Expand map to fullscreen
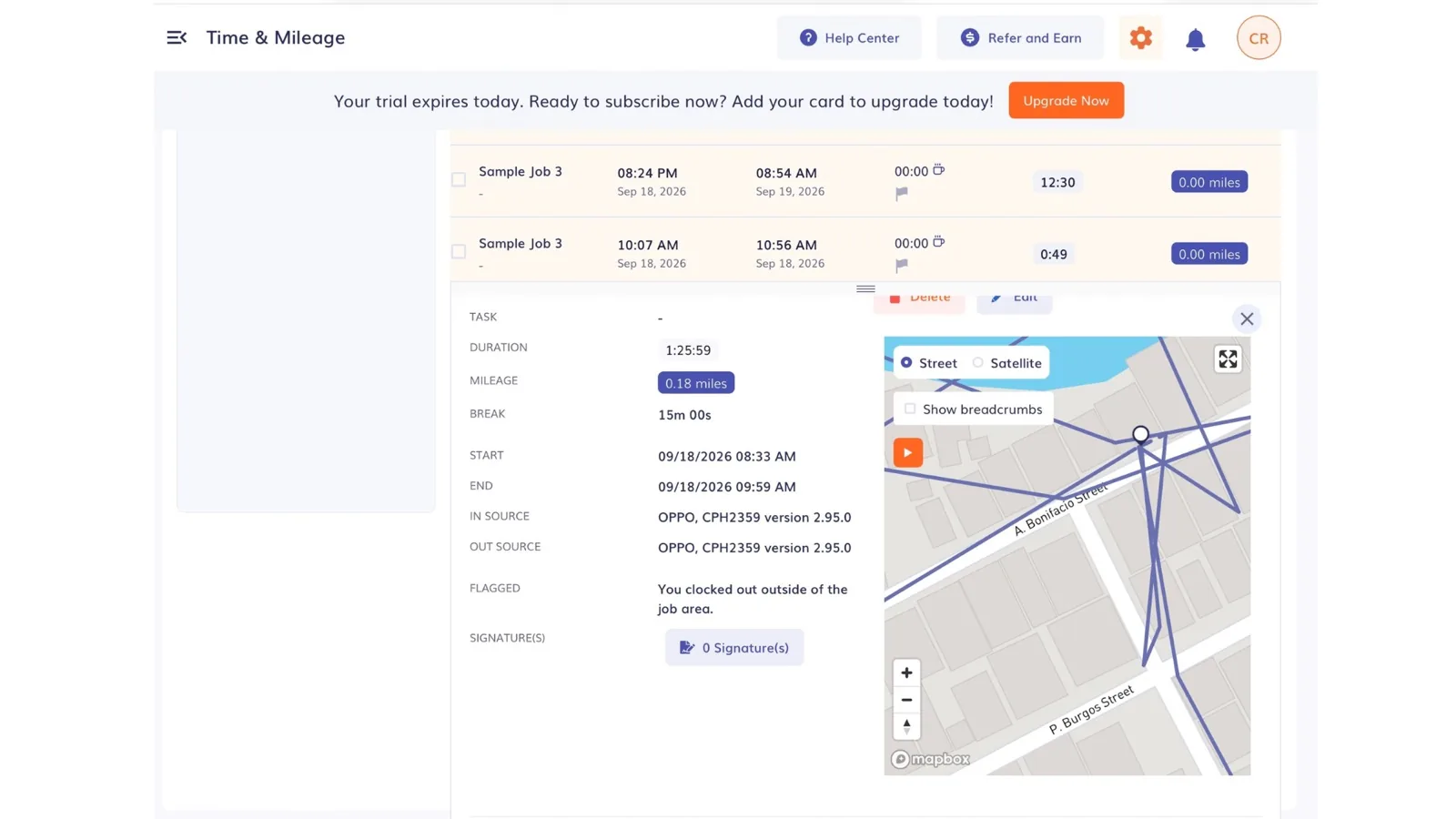Viewport: 1456px width, 819px height. 1228,359
